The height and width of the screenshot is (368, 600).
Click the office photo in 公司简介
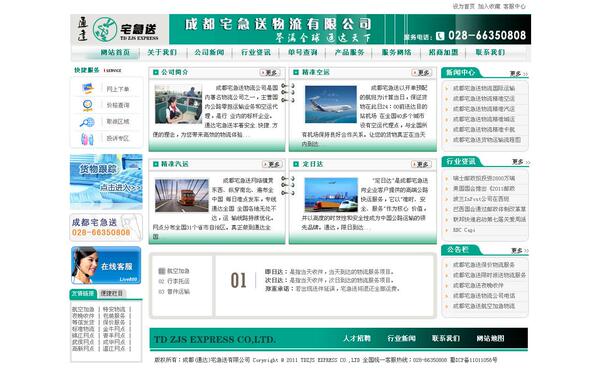178,104
